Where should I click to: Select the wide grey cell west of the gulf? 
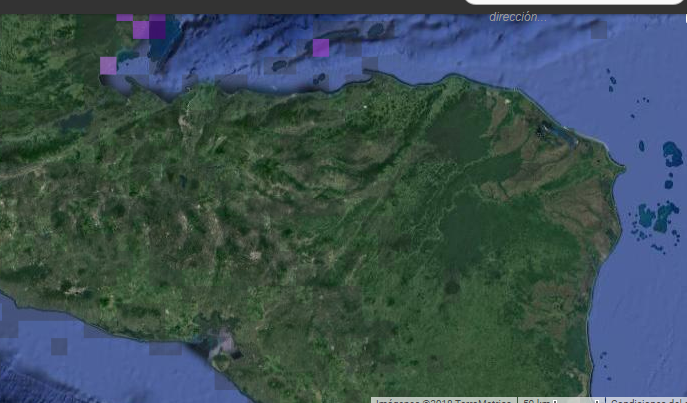[165, 349]
